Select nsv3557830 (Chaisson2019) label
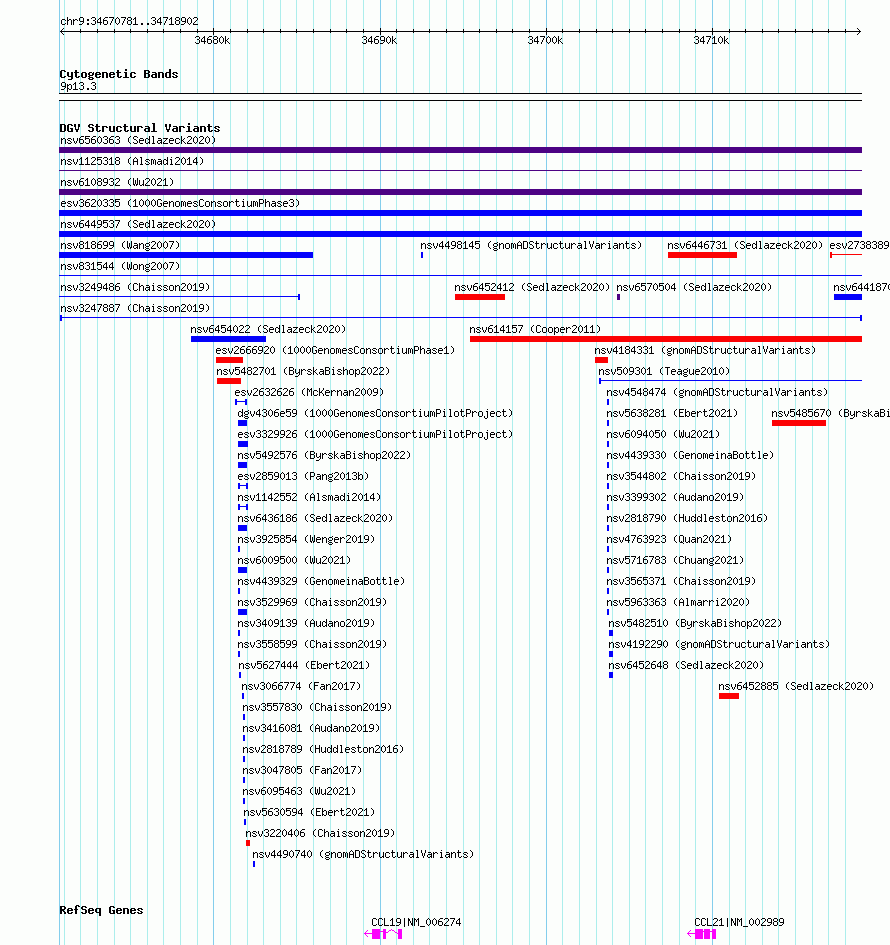 click(x=317, y=708)
